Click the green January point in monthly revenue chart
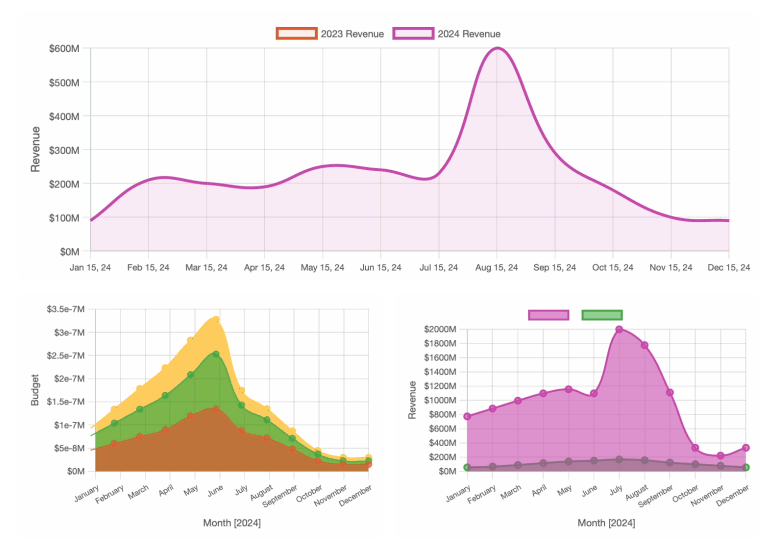Screen dimensions: 778x550 pyautogui.click(x=467, y=467)
